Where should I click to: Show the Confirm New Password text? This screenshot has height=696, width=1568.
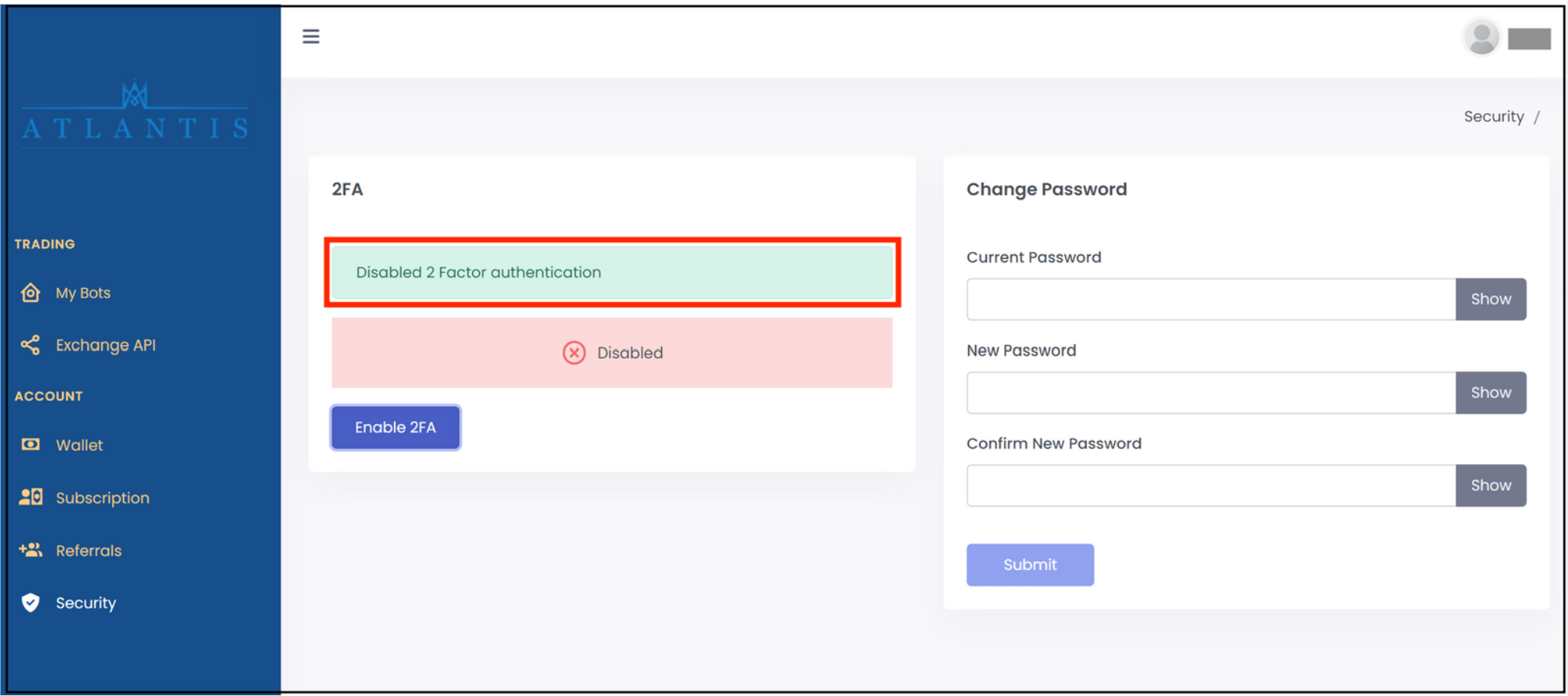(x=1490, y=486)
